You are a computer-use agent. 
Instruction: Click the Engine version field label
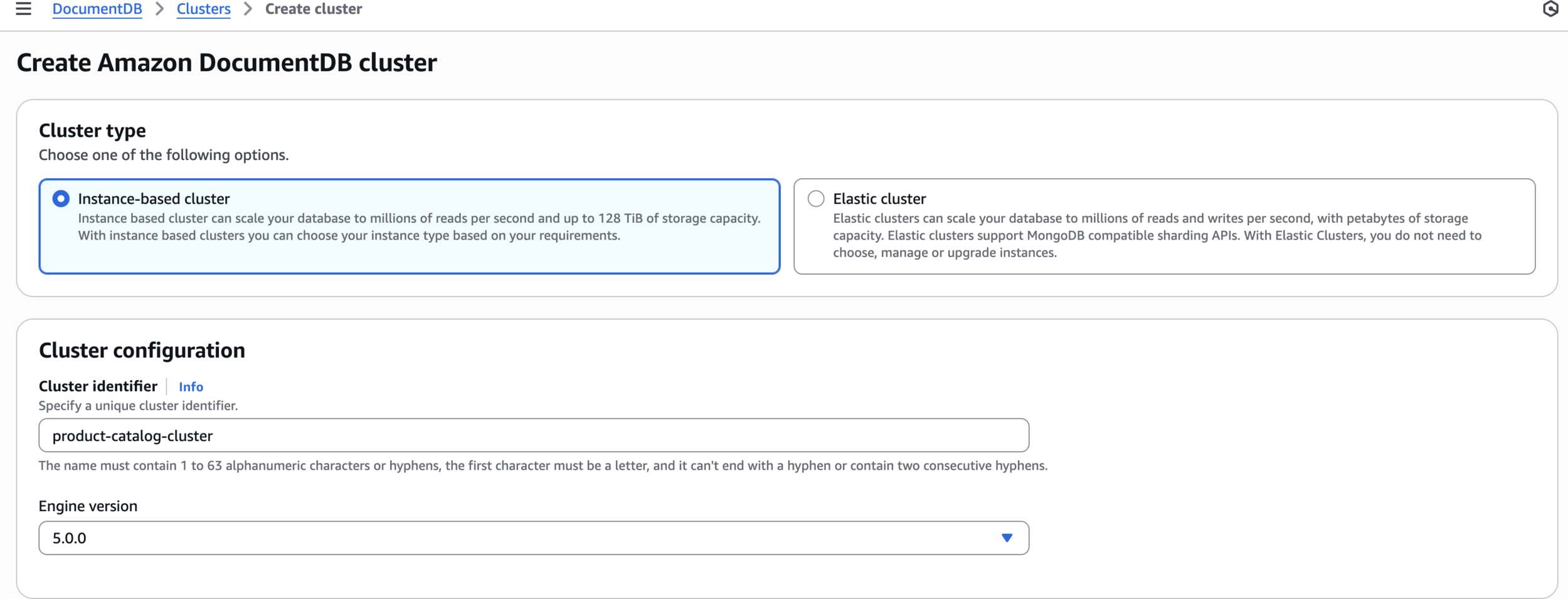click(x=88, y=506)
